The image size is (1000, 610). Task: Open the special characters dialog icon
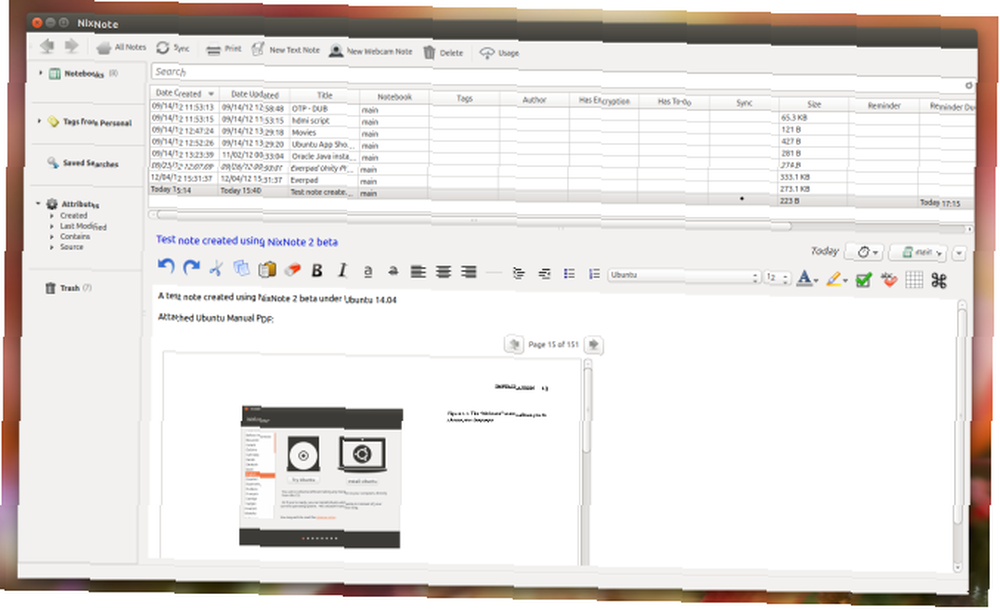(939, 281)
